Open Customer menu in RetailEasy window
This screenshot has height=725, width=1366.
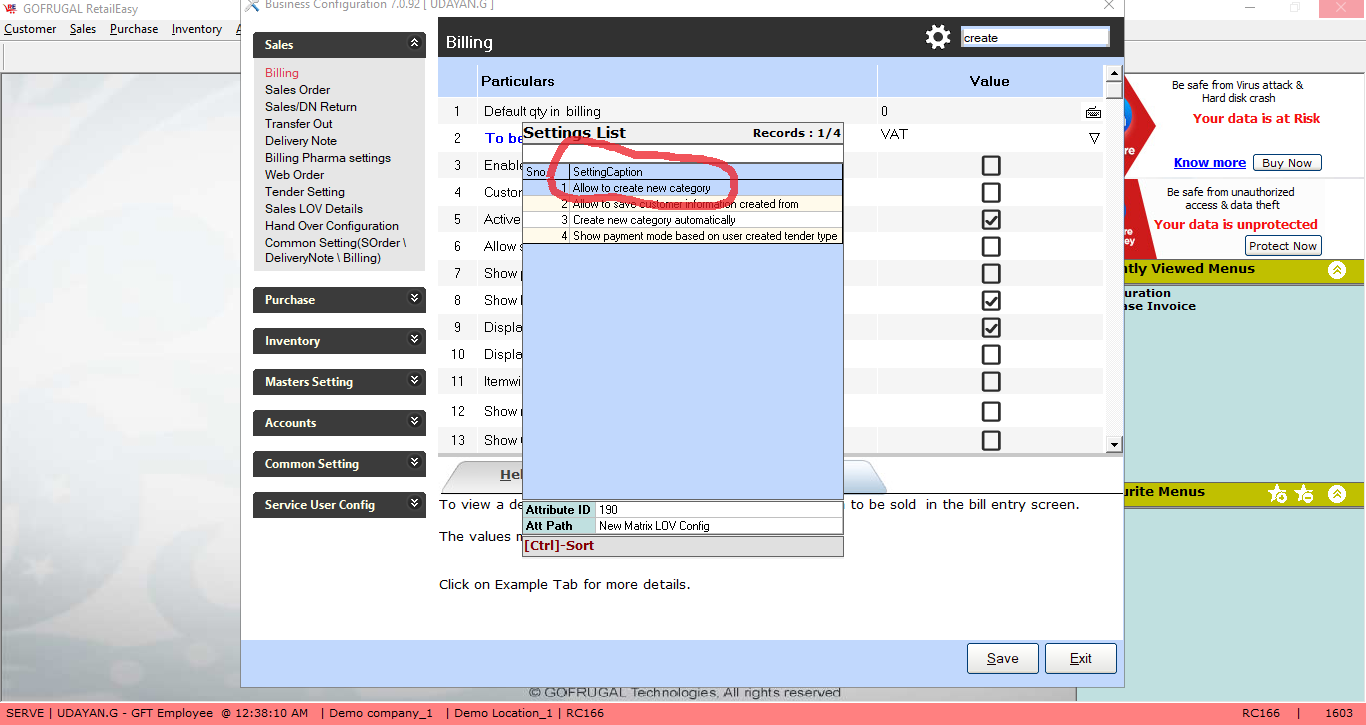tap(30, 29)
